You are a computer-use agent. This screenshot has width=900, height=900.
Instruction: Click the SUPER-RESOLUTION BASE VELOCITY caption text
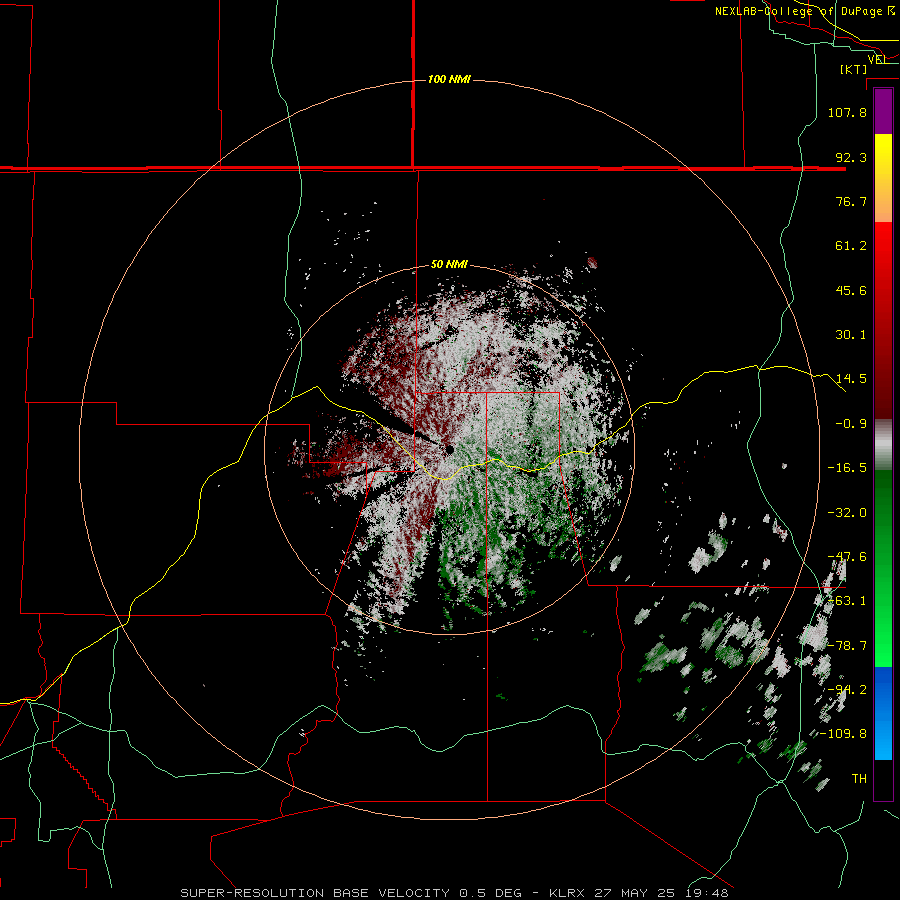click(x=315, y=893)
